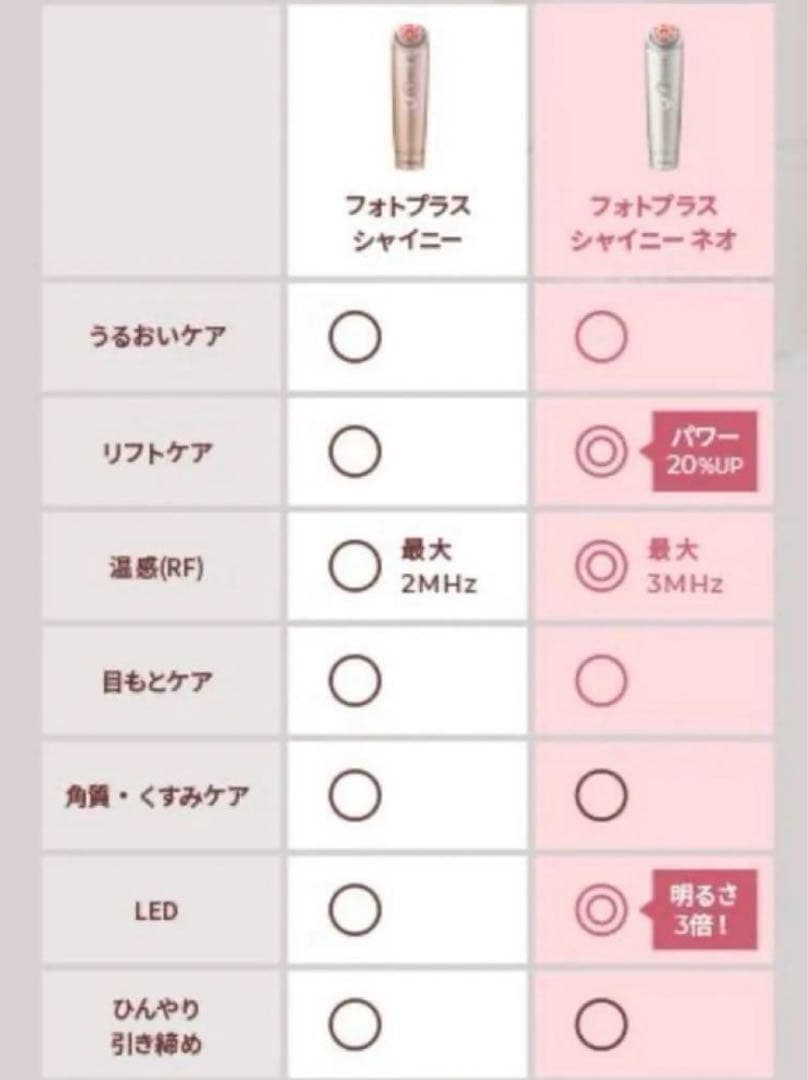Click the double circle beside 最大 3MHz
808x1080 pixels.
(x=601, y=567)
